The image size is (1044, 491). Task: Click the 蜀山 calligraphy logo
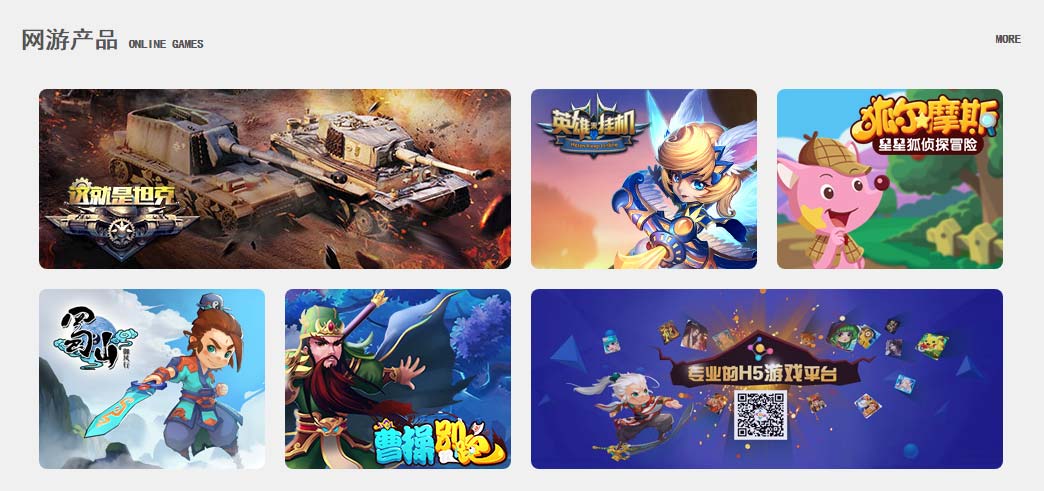[x=94, y=338]
